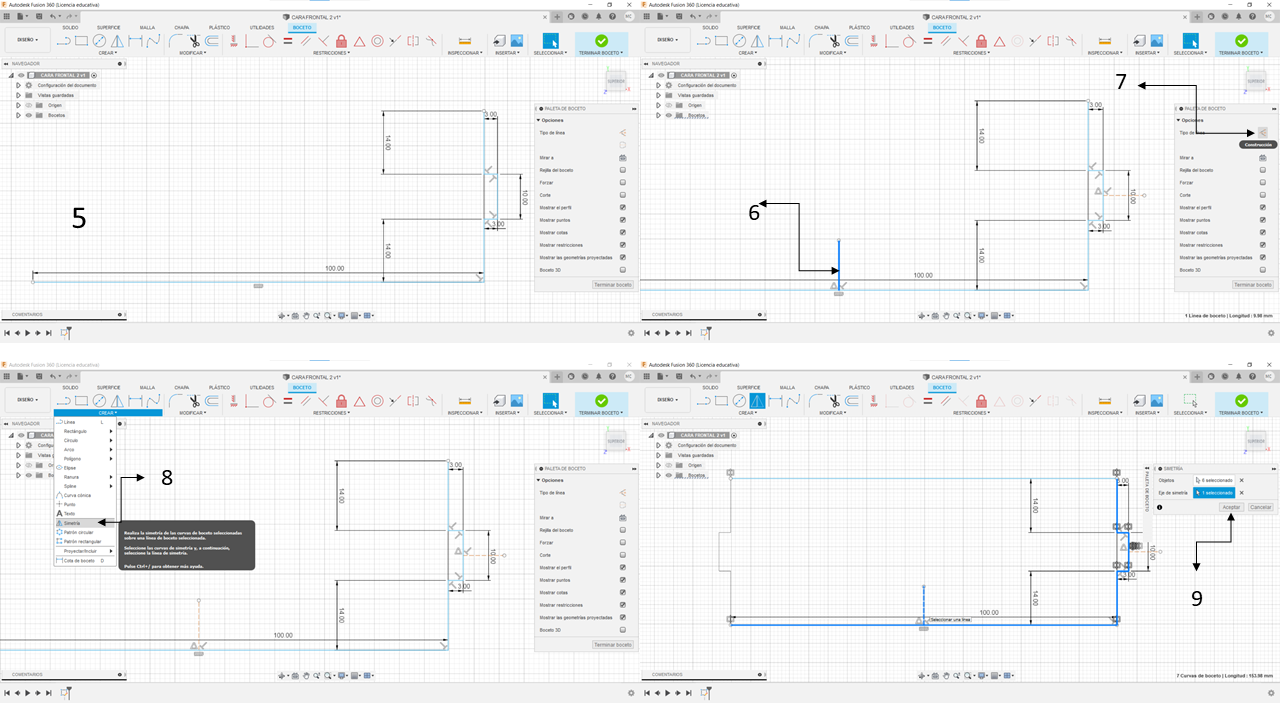Click the Construcción line type icon in top-right window

pyautogui.click(x=1262, y=132)
